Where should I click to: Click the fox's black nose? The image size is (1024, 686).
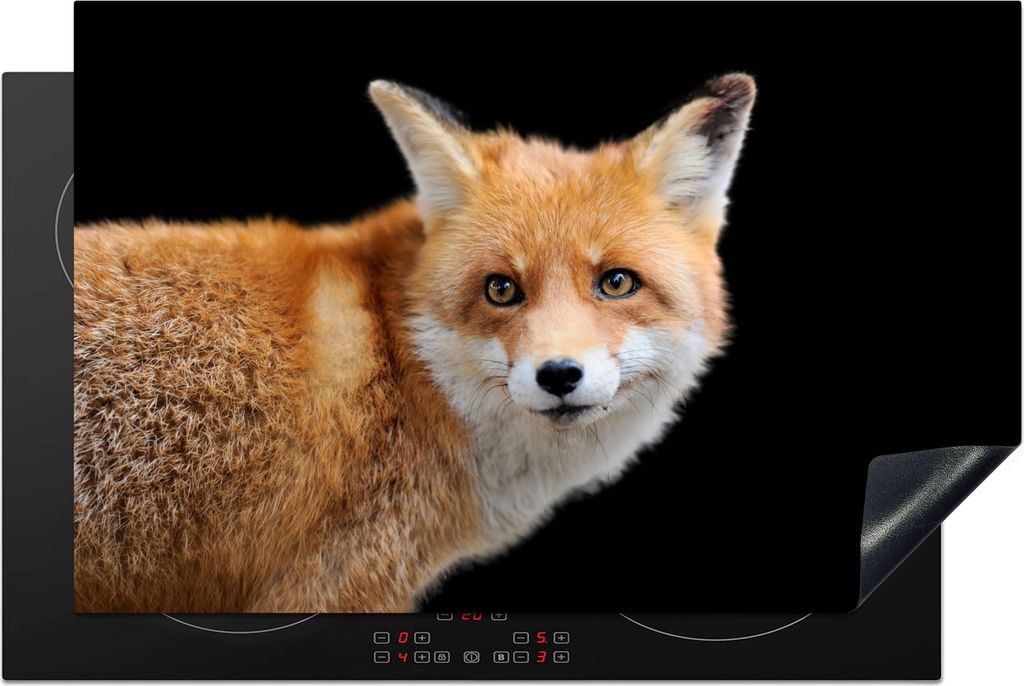click(559, 377)
